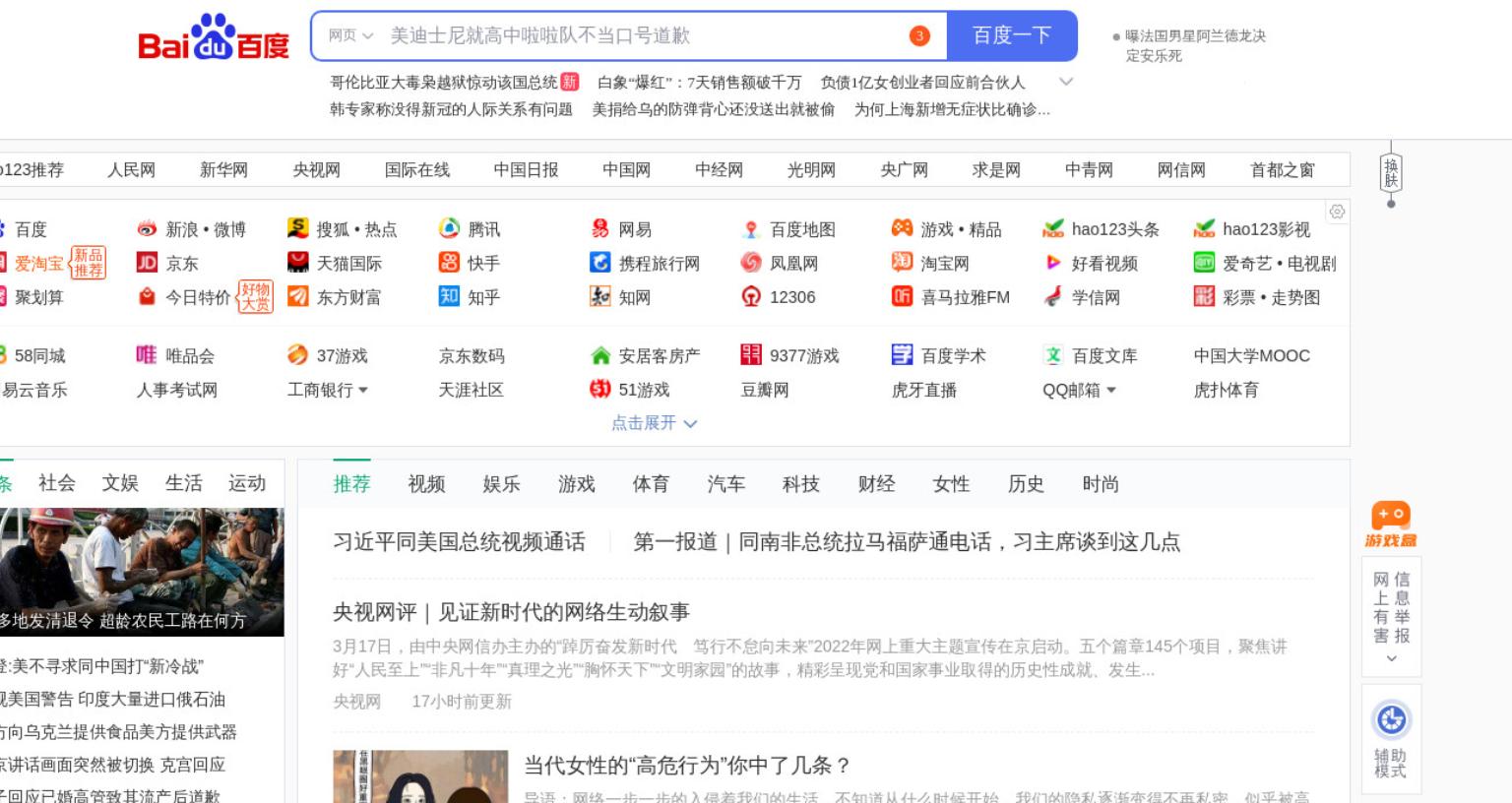This screenshot has height=803, width=1512.
Task: Open the JD 京东 icon
Action: pos(147,263)
